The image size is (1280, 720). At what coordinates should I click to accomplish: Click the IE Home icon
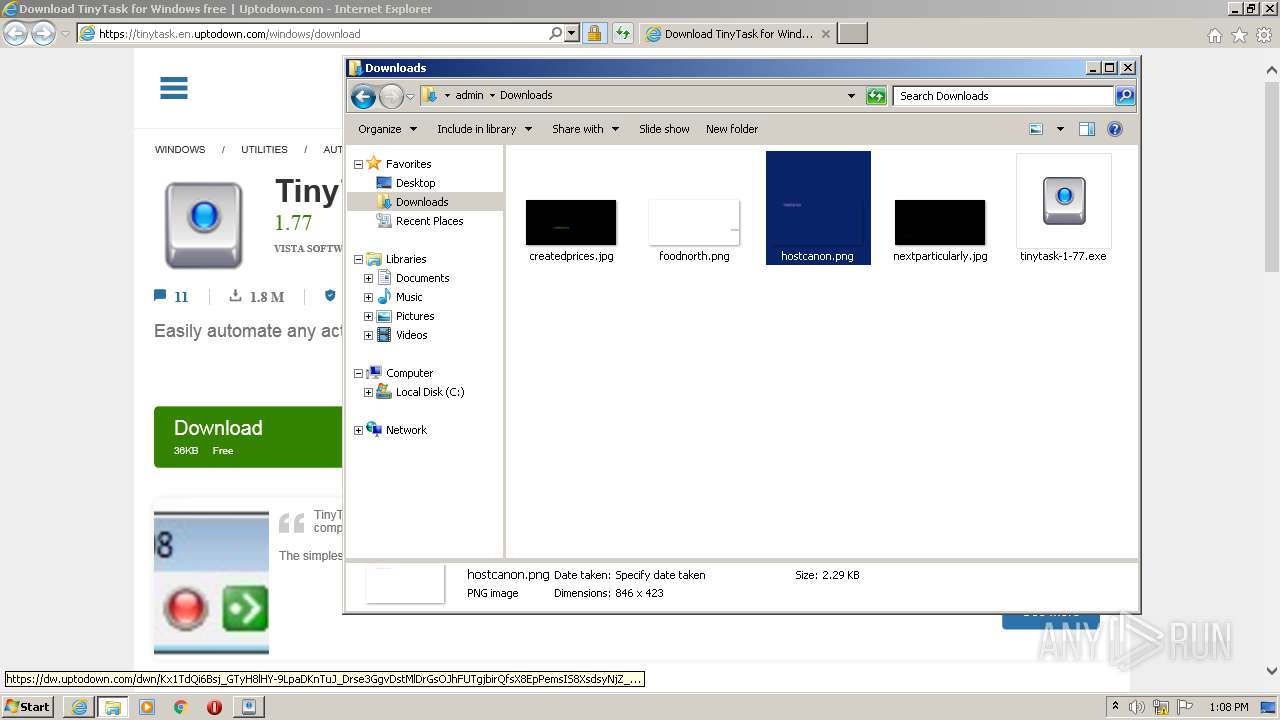pos(1214,35)
